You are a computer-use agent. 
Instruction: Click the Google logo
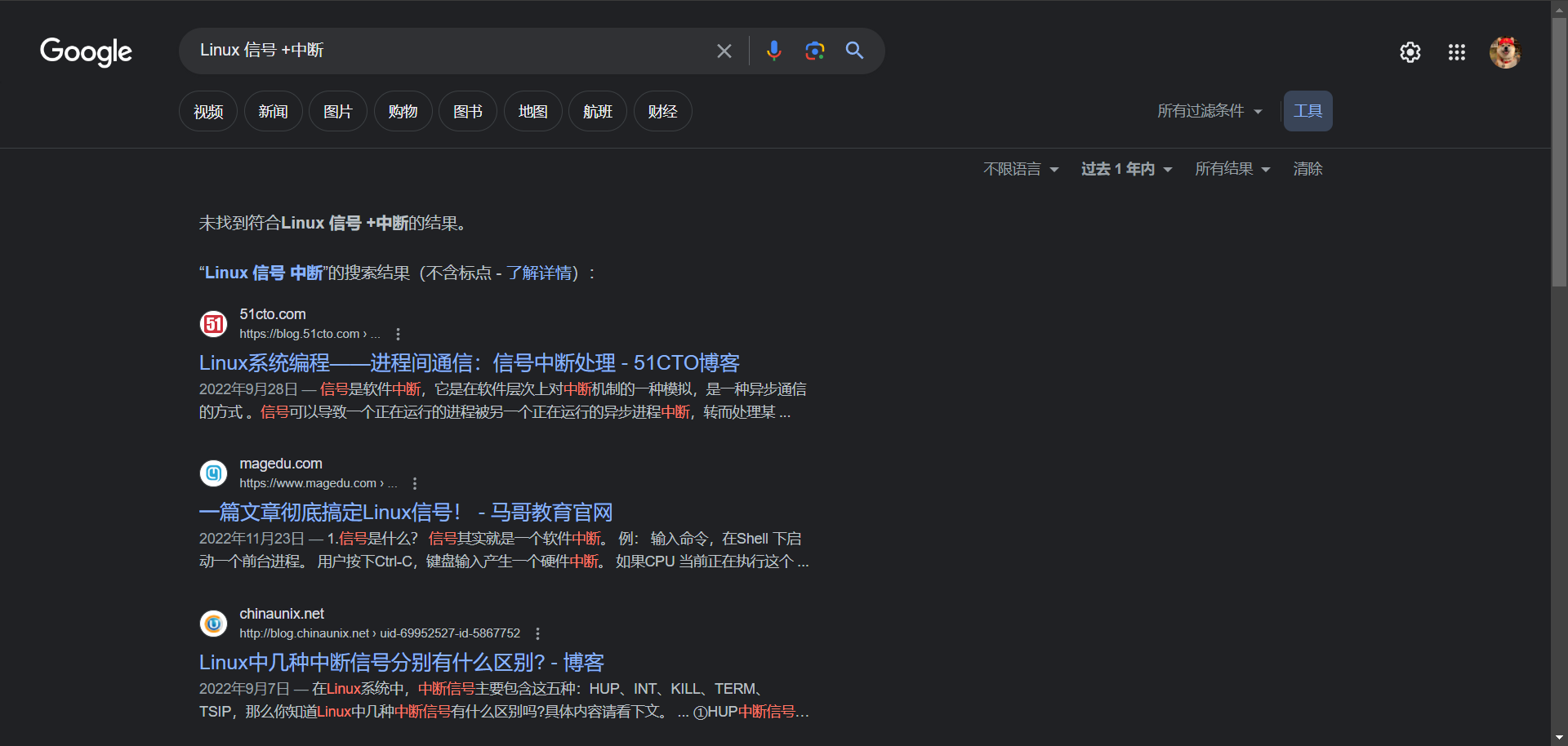tap(86, 51)
